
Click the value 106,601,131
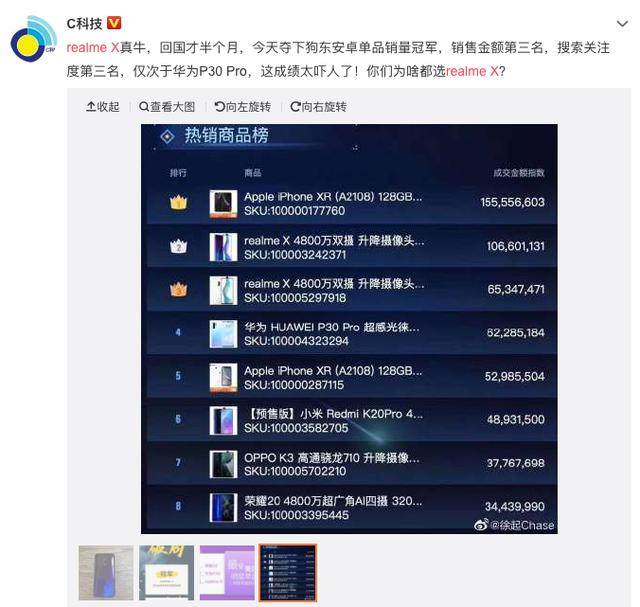click(x=516, y=246)
